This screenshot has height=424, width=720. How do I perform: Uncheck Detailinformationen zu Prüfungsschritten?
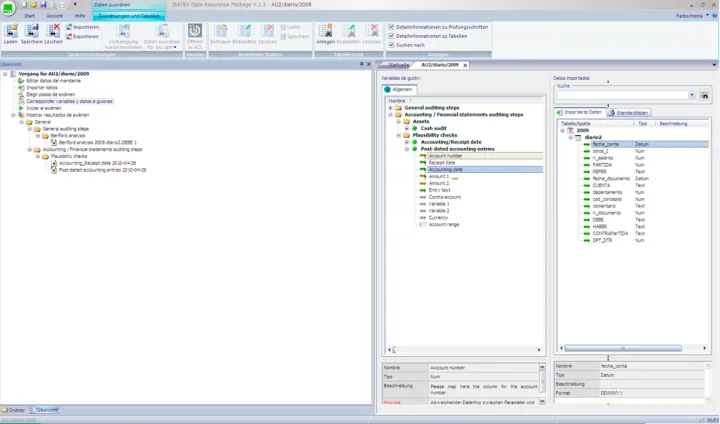pos(391,27)
